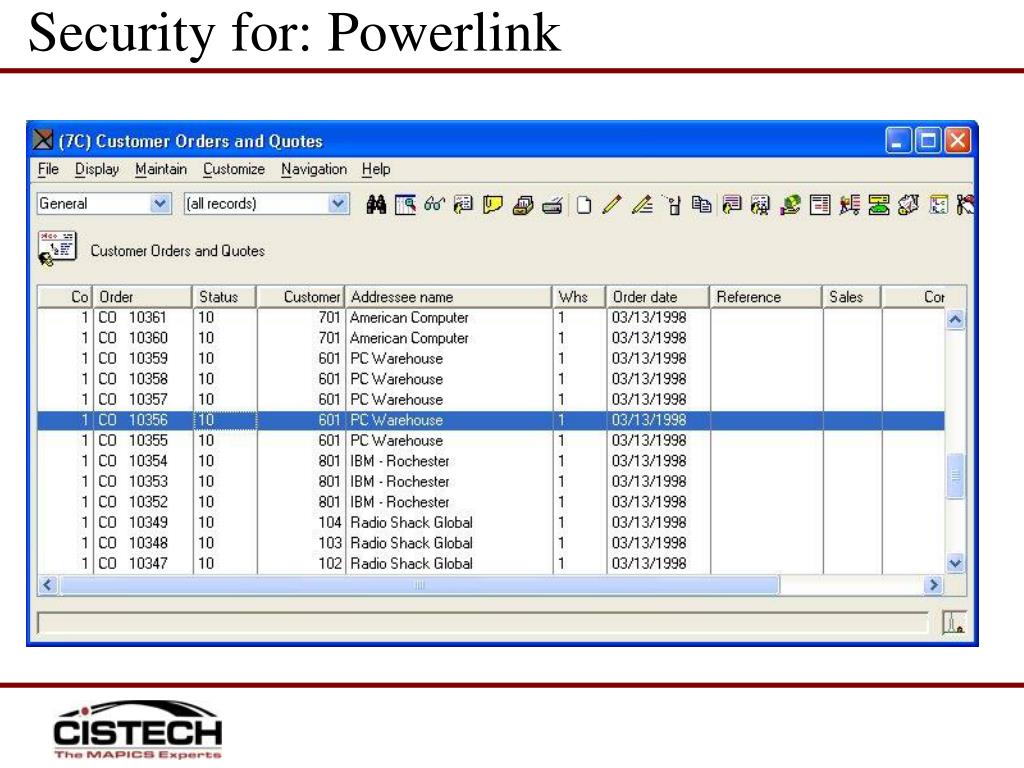Click the vertical scrollbar up arrow

point(955,319)
